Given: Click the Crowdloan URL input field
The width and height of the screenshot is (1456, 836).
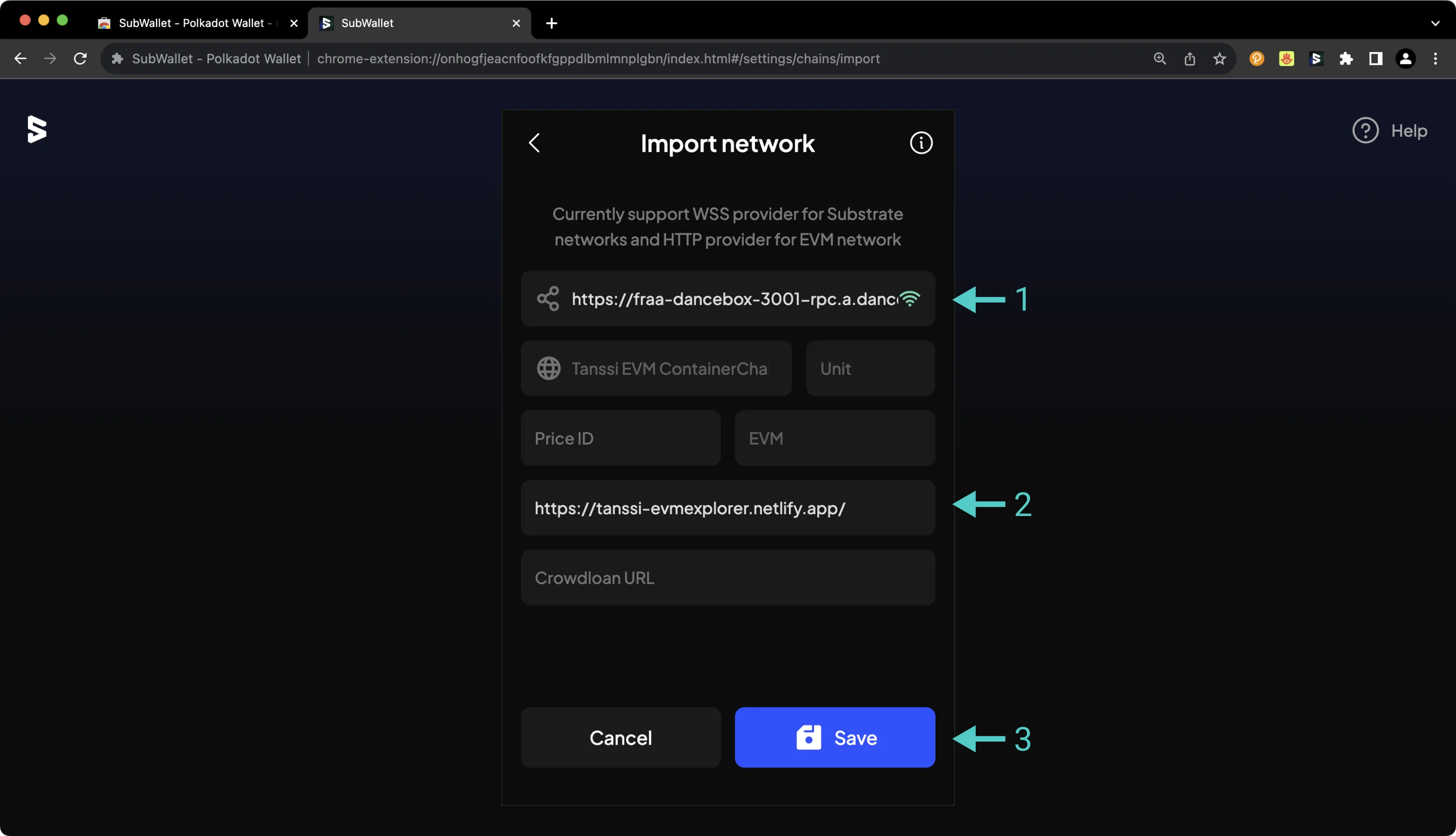Looking at the screenshot, I should (728, 578).
